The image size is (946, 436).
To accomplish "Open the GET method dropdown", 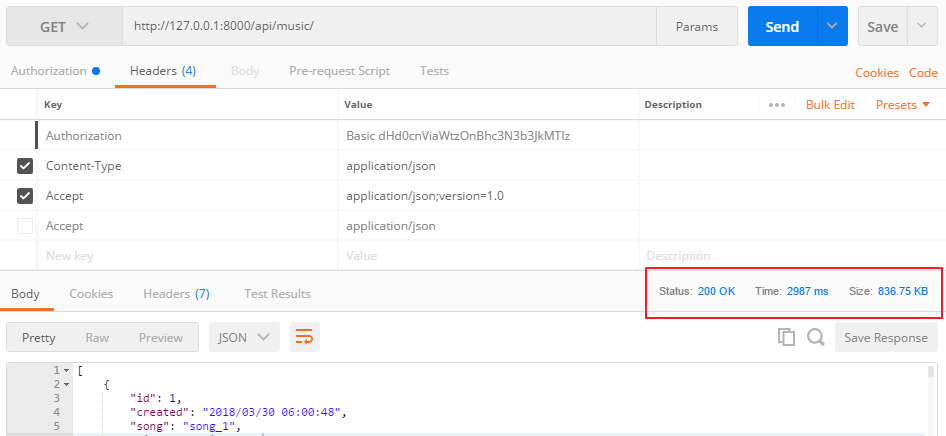I will tap(64, 27).
